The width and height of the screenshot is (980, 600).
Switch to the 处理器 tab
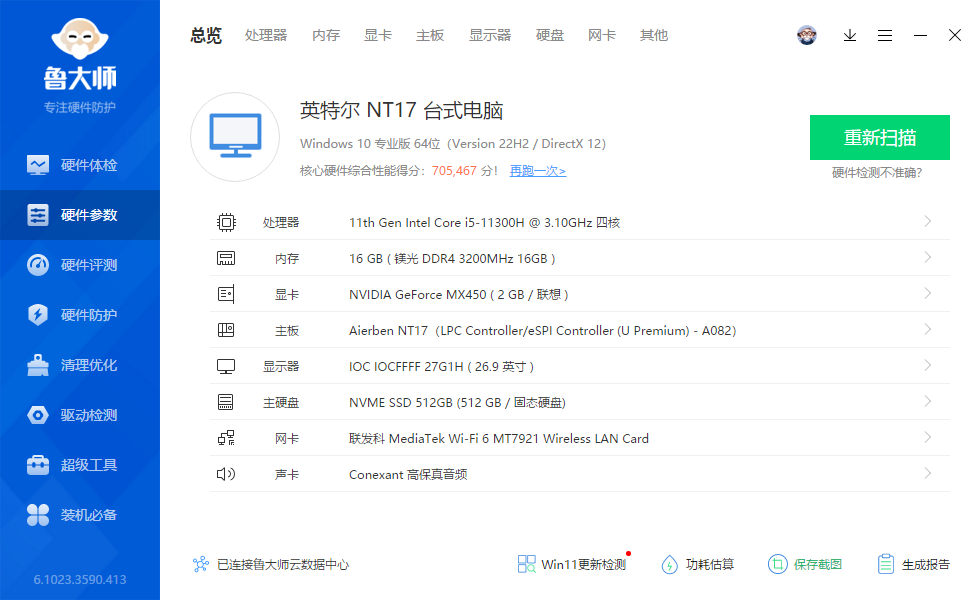[266, 36]
